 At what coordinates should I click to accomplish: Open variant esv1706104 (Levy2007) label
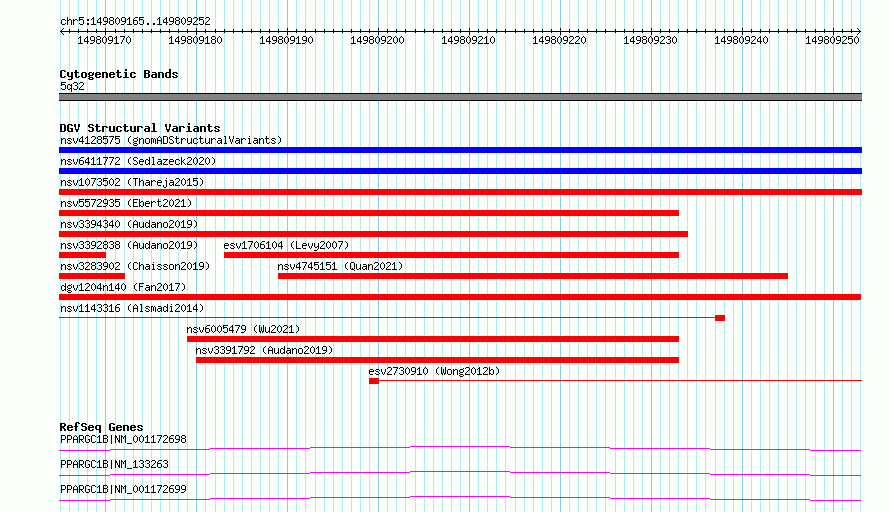pos(286,245)
